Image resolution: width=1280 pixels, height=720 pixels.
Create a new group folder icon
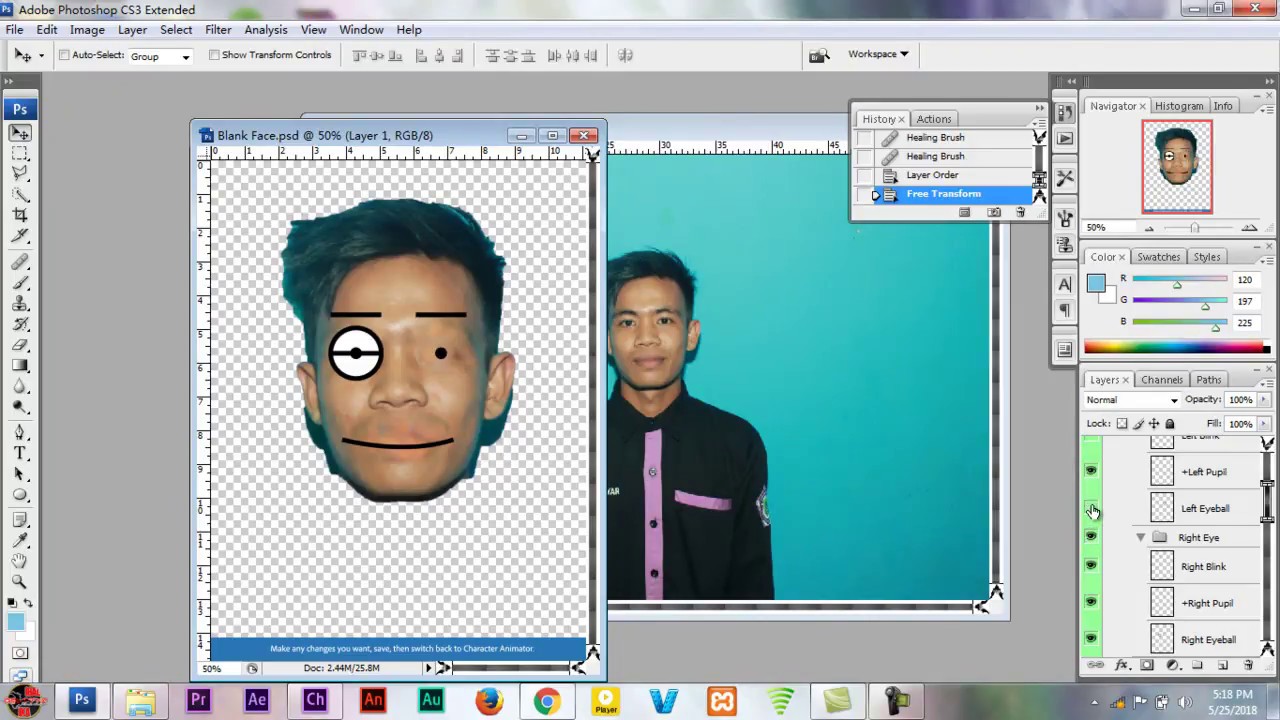click(1197, 665)
